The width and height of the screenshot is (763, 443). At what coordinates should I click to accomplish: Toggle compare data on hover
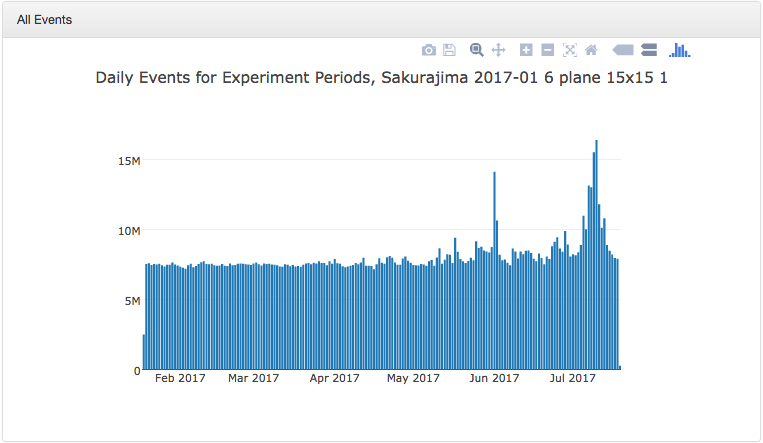[648, 50]
